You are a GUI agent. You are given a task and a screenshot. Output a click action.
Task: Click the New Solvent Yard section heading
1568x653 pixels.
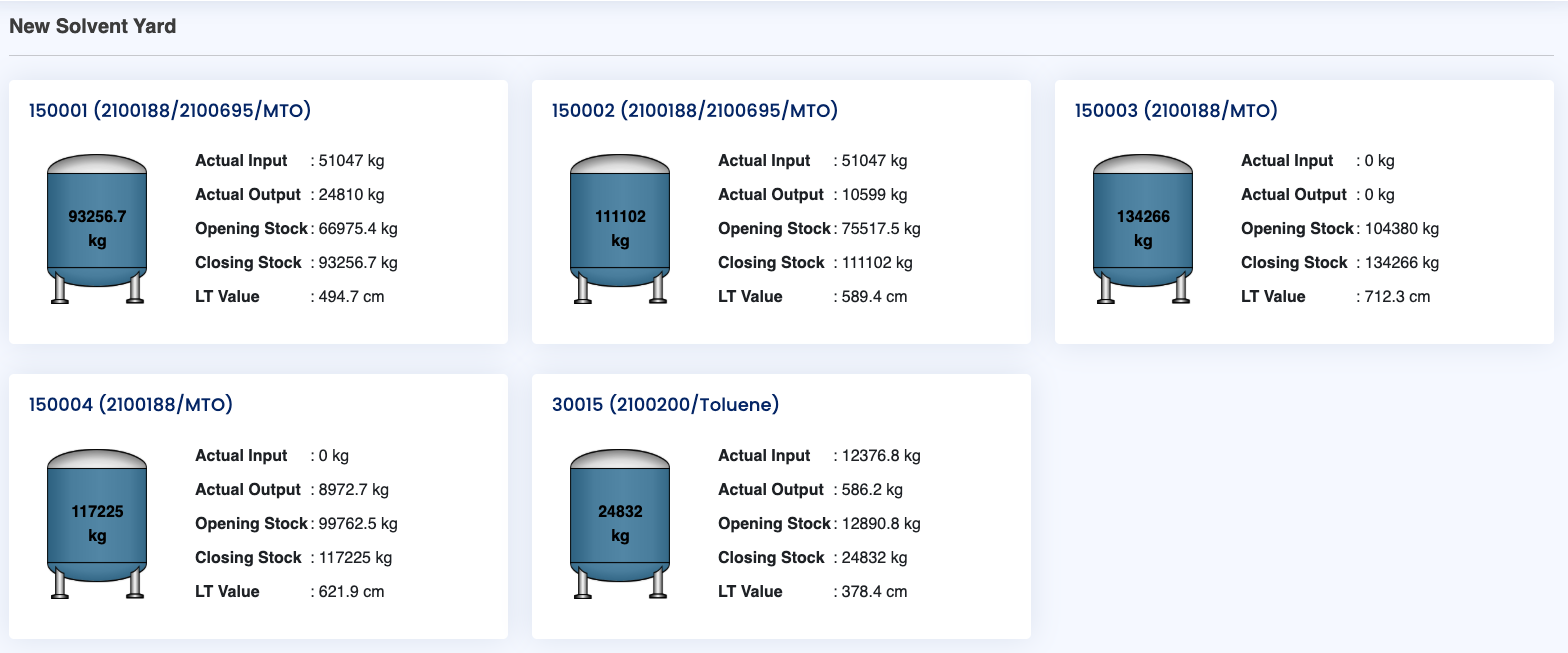[93, 27]
